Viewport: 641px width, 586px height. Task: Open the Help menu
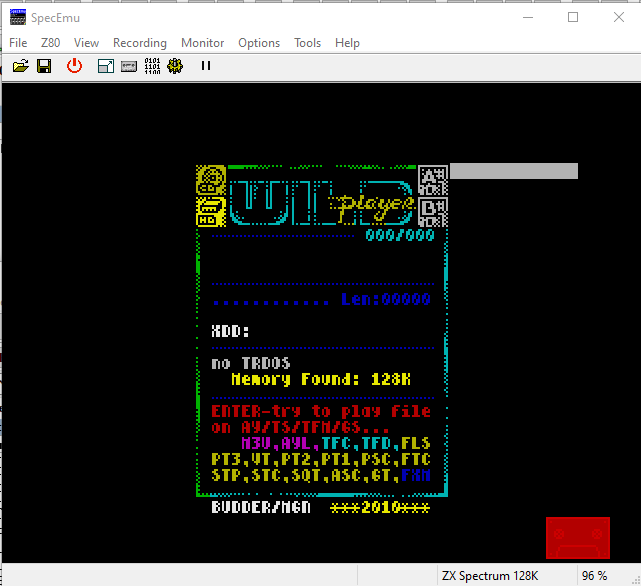coord(347,43)
